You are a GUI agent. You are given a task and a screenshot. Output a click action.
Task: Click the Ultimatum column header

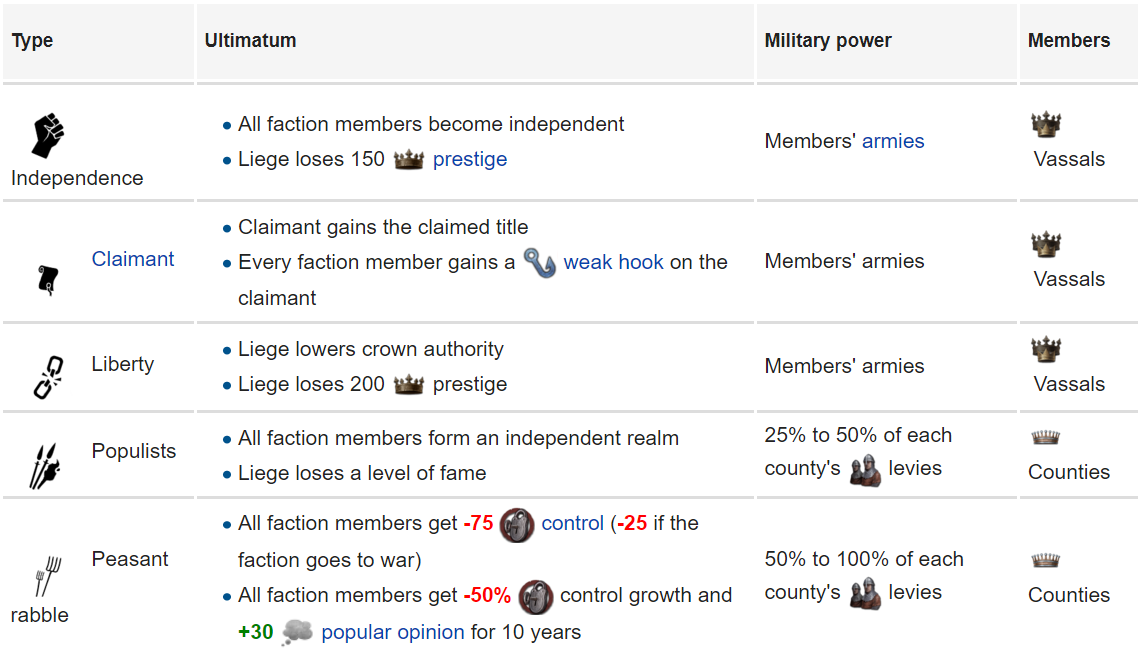pos(250,41)
